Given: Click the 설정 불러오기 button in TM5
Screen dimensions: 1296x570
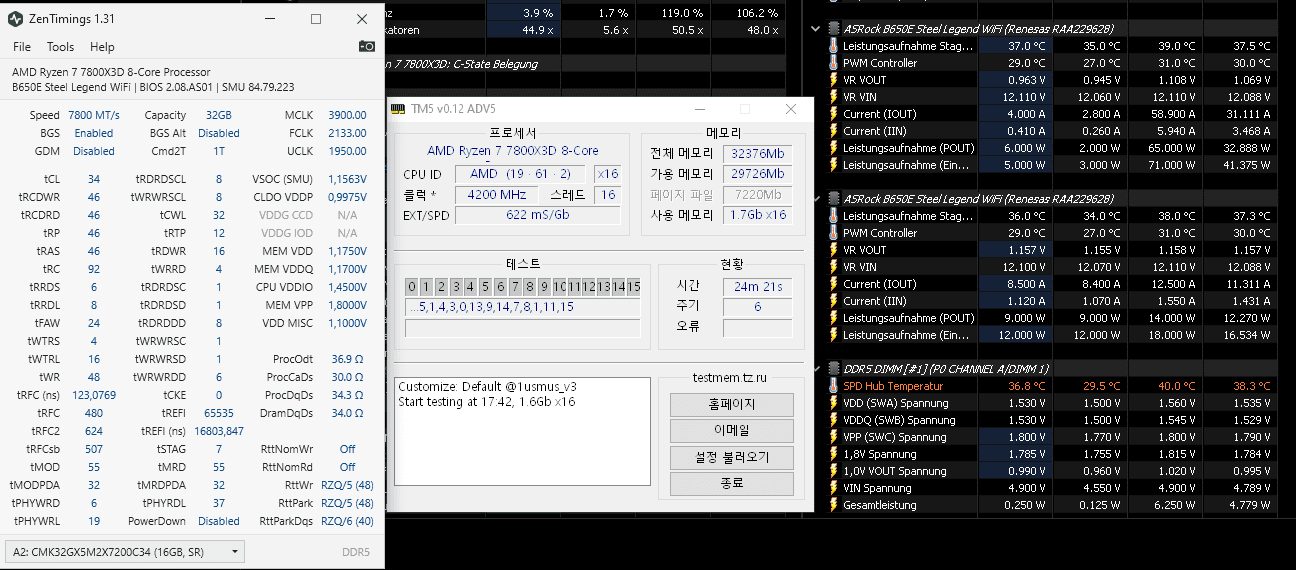Looking at the screenshot, I should coord(731,458).
